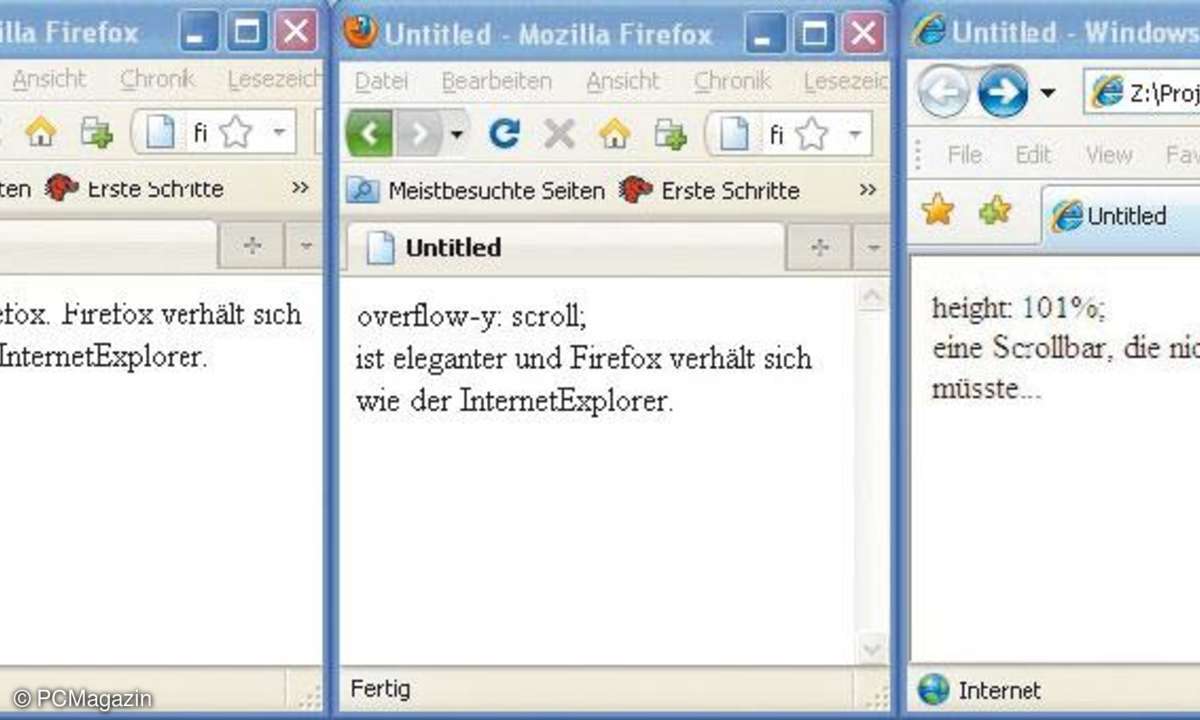
Task: Open Meistbesuchte Seiten bookmark in middle Firefox
Action: click(476, 189)
